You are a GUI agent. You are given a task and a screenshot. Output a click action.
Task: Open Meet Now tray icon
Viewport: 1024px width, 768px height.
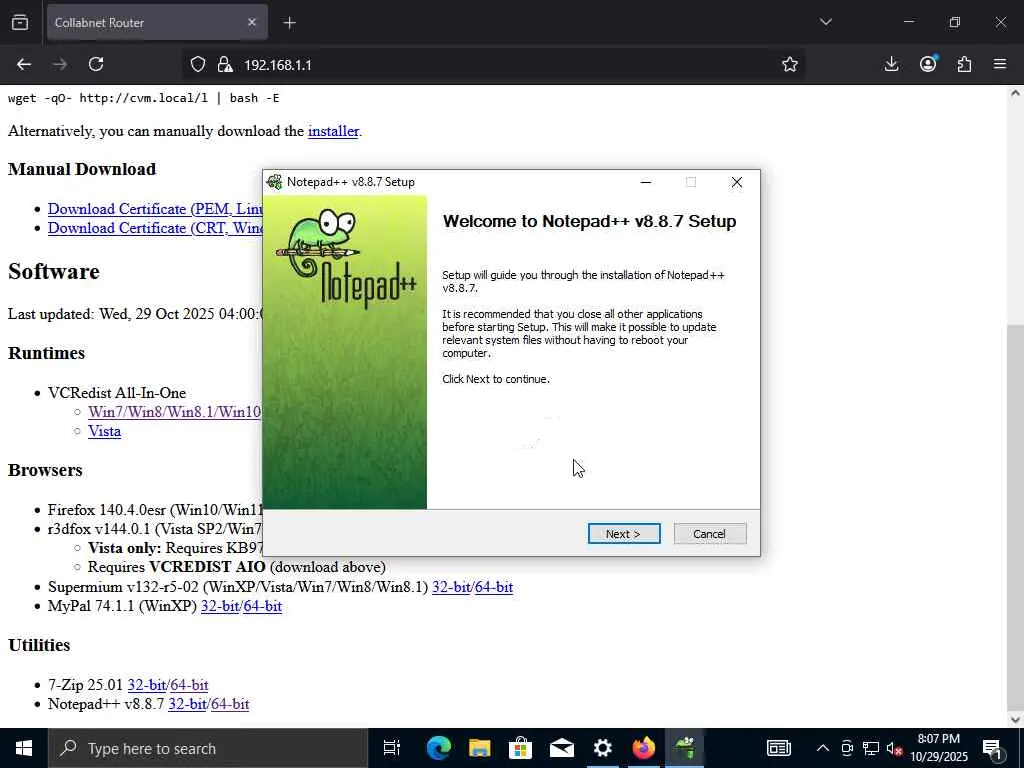click(x=846, y=748)
